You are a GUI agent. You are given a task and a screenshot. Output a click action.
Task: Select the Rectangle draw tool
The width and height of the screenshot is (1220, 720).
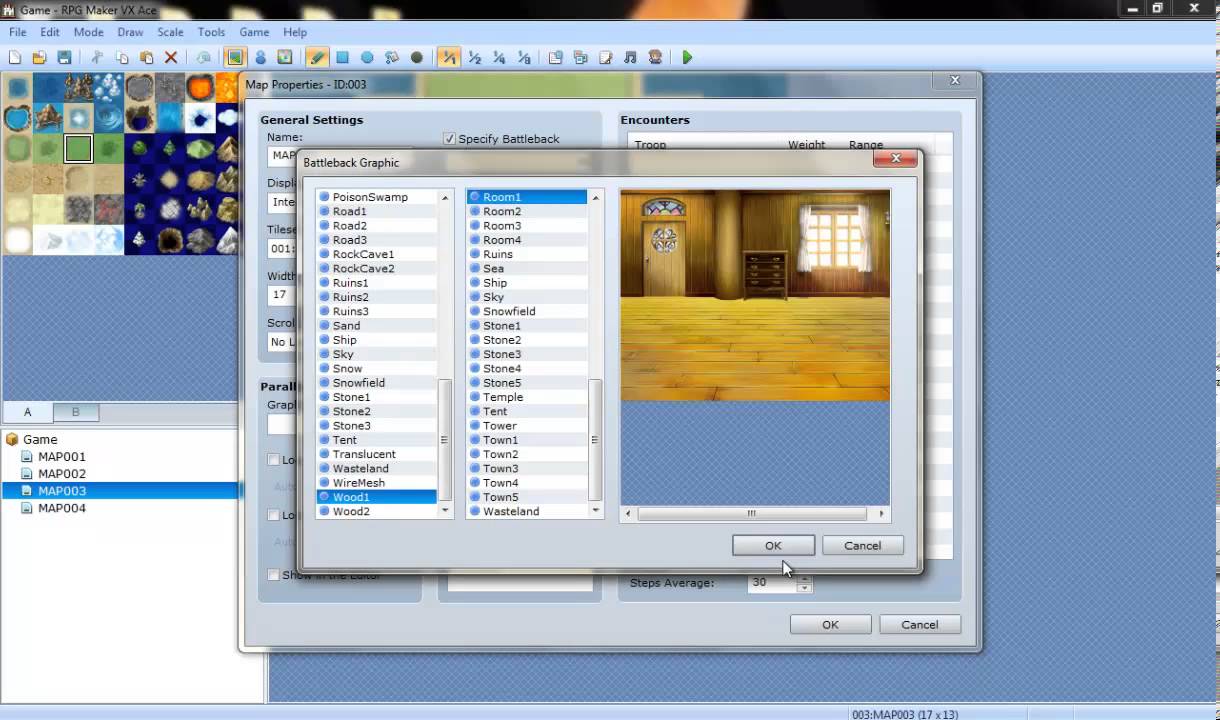tap(342, 58)
